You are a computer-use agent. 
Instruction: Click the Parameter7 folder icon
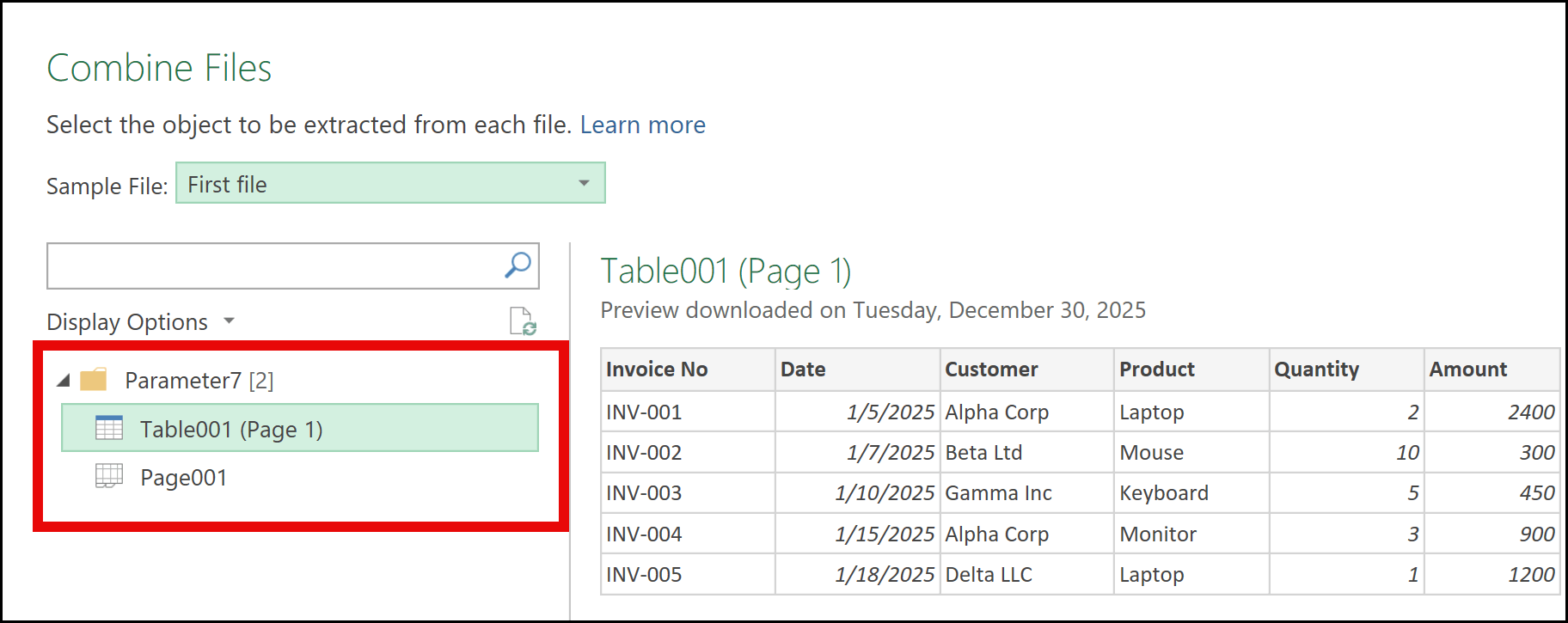pyautogui.click(x=94, y=380)
